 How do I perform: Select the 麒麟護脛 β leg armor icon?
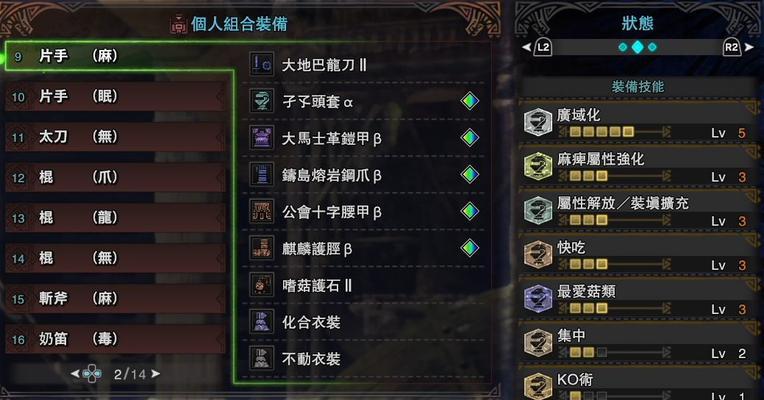tap(262, 248)
